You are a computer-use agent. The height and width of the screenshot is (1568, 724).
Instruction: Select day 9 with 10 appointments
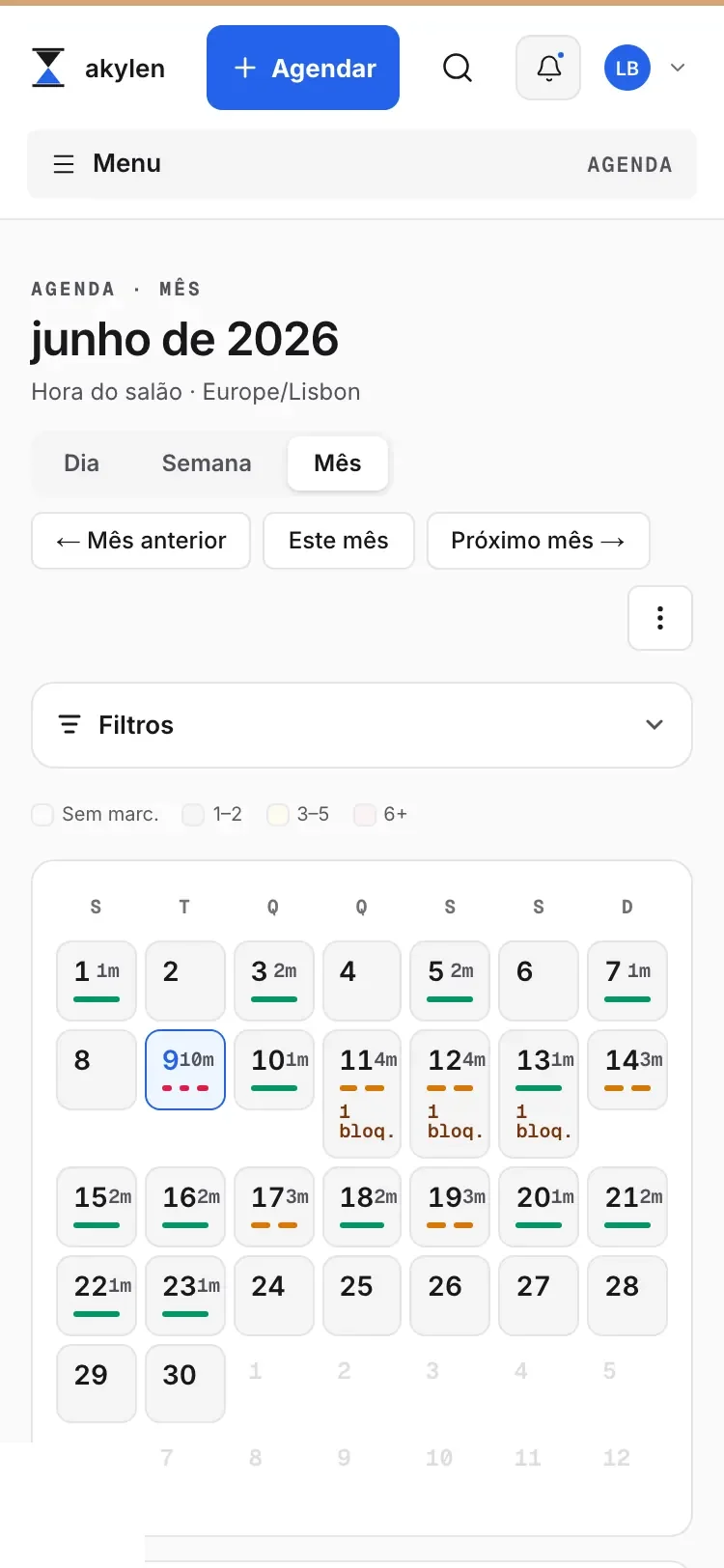coord(185,1070)
